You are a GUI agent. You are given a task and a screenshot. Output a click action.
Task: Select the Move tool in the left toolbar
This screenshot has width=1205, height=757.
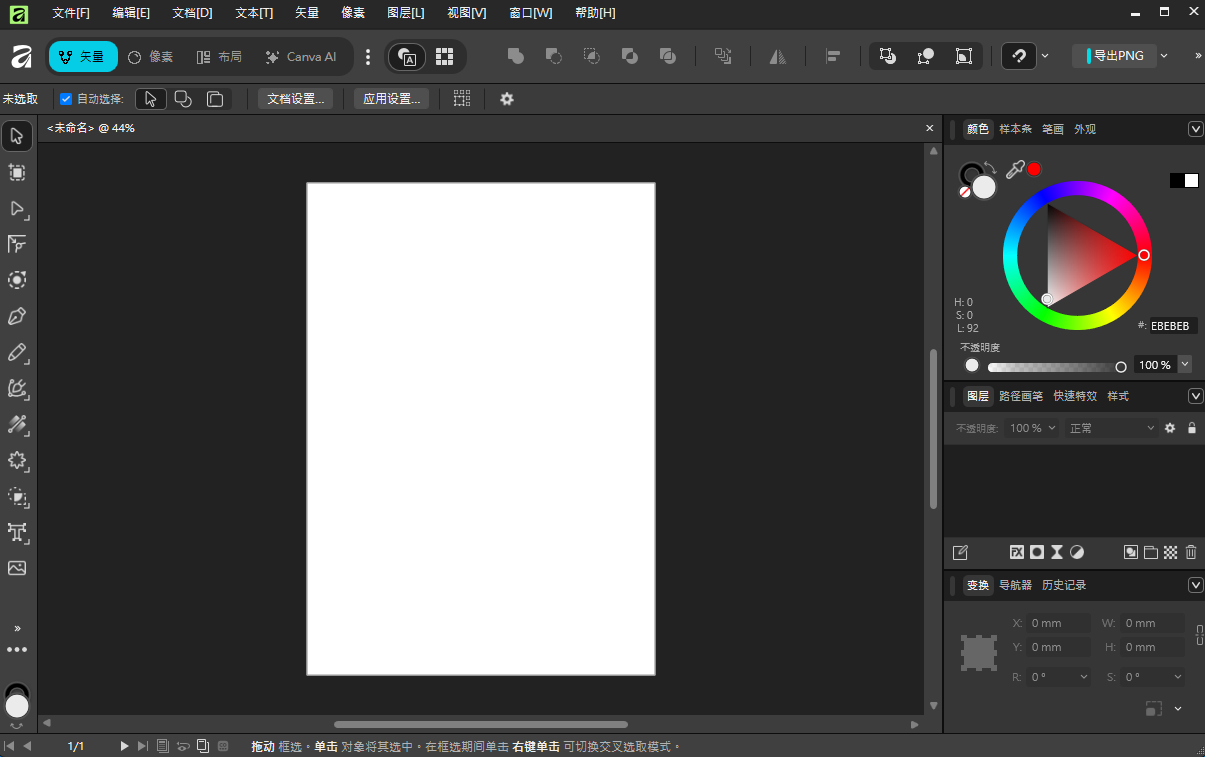(x=17, y=136)
